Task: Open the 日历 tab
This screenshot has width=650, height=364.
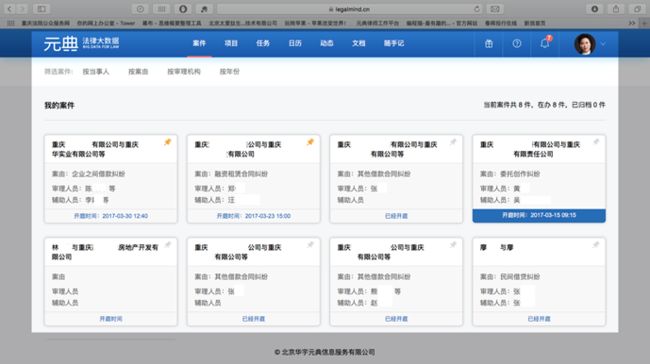Action: pos(295,43)
